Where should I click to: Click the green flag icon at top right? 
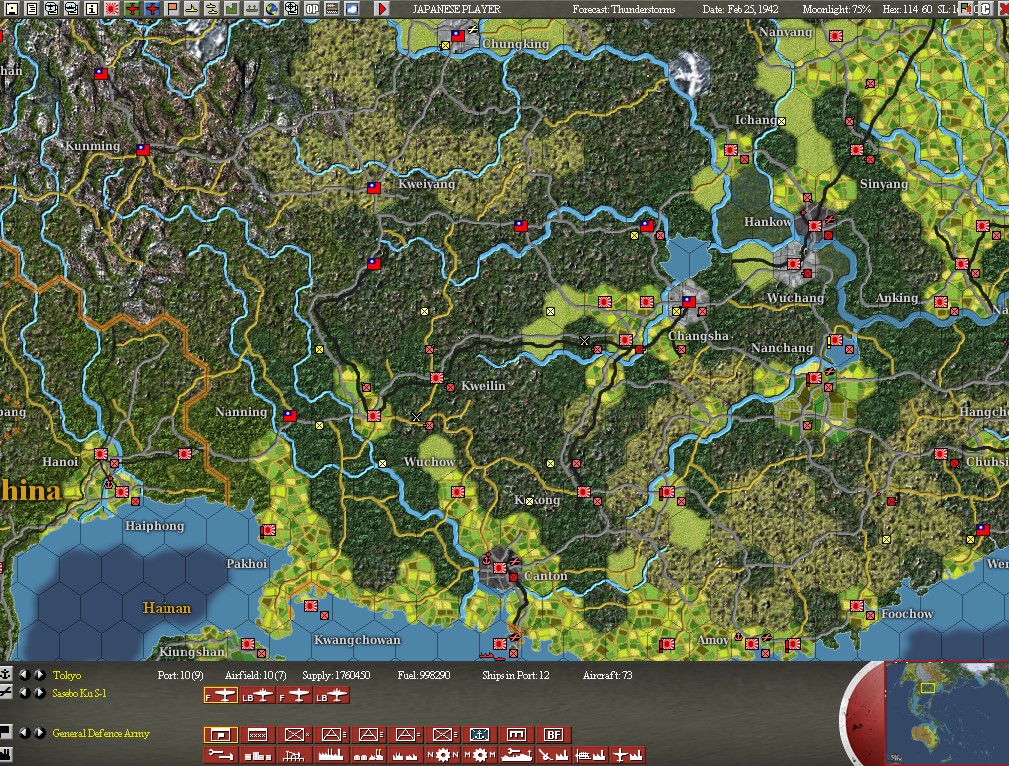coord(966,8)
